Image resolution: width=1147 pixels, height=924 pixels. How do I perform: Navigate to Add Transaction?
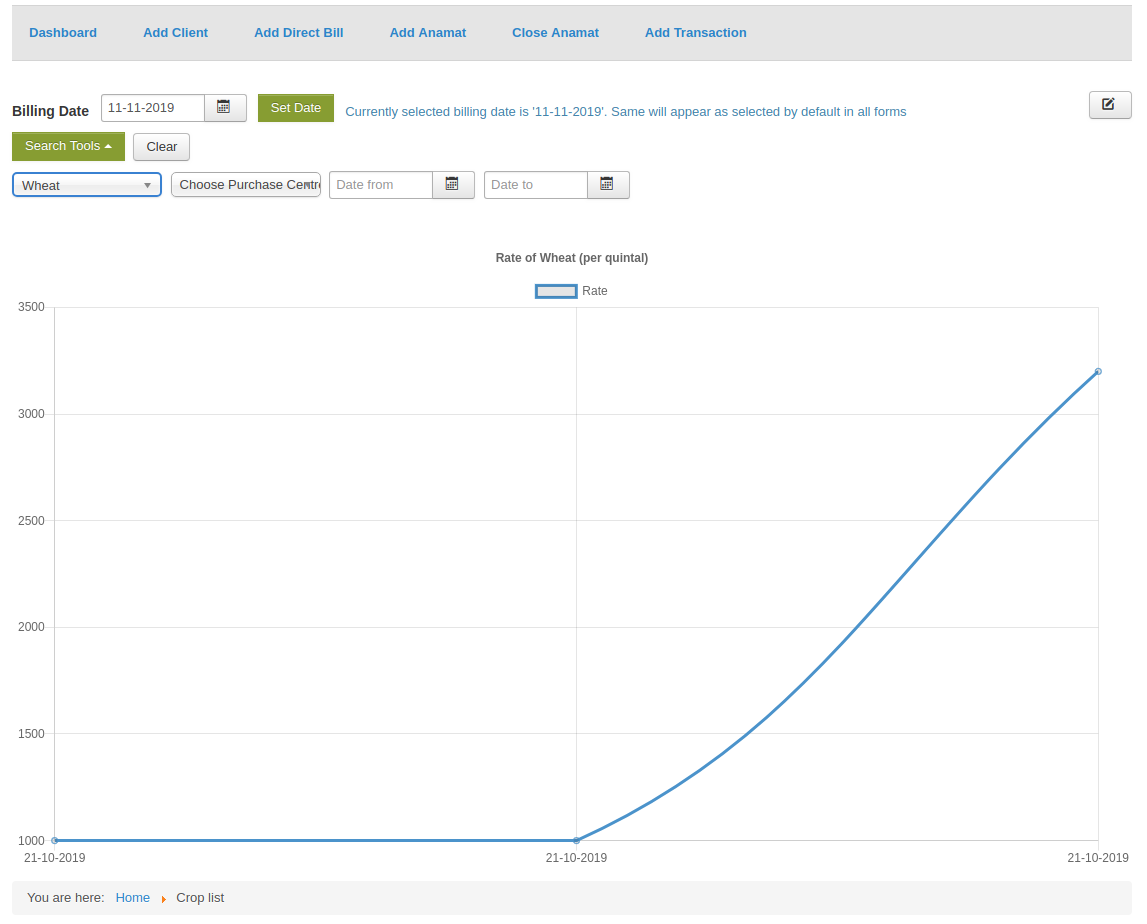point(695,33)
